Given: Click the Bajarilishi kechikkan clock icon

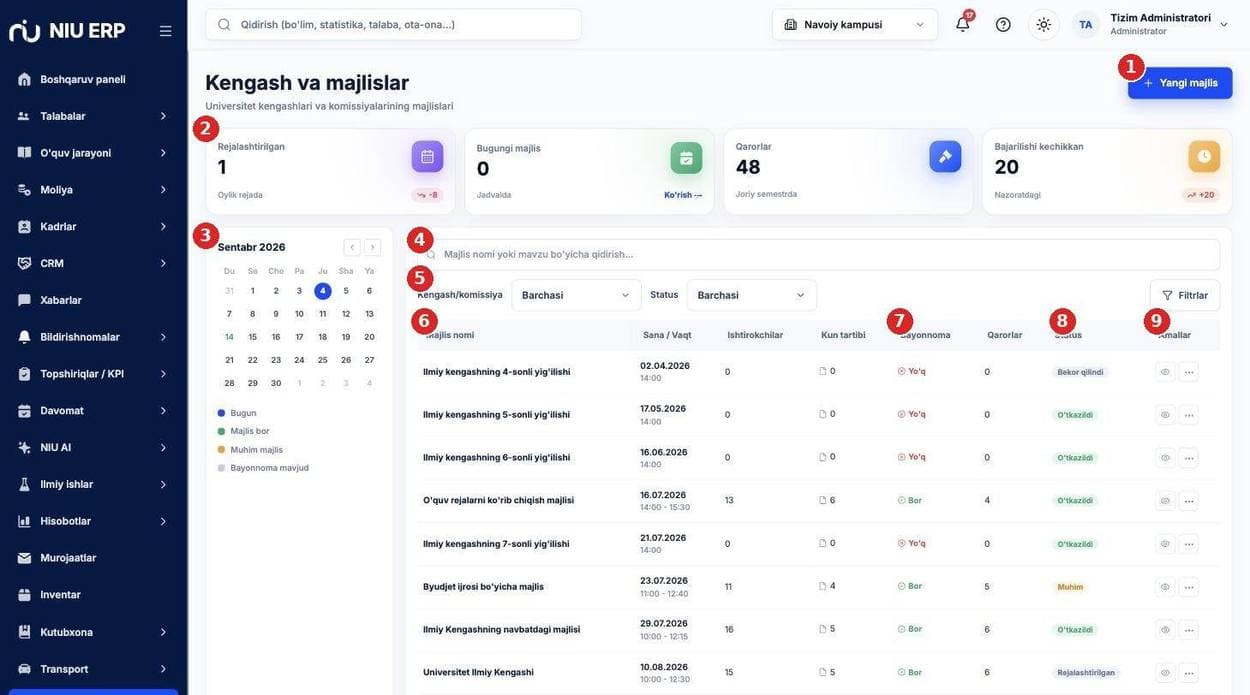Looking at the screenshot, I should (1204, 157).
